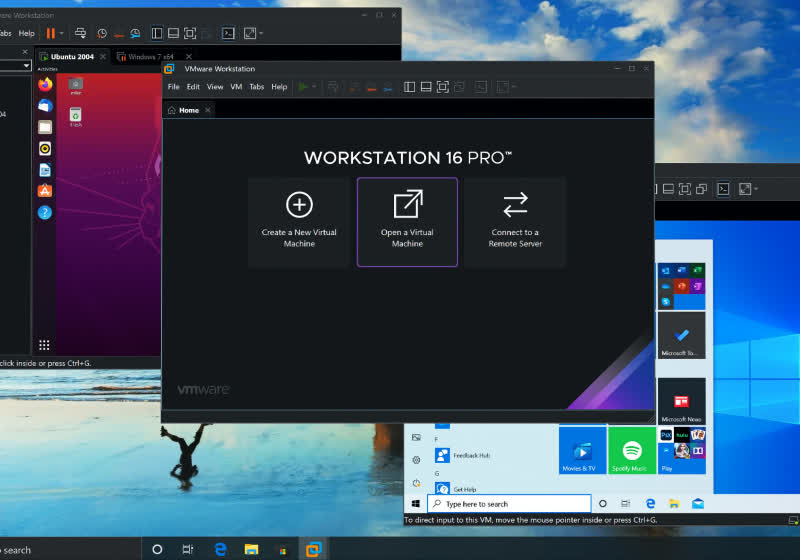Click the Spotify Music tile in Start menu
This screenshot has height=560, width=800.
pyautogui.click(x=631, y=451)
